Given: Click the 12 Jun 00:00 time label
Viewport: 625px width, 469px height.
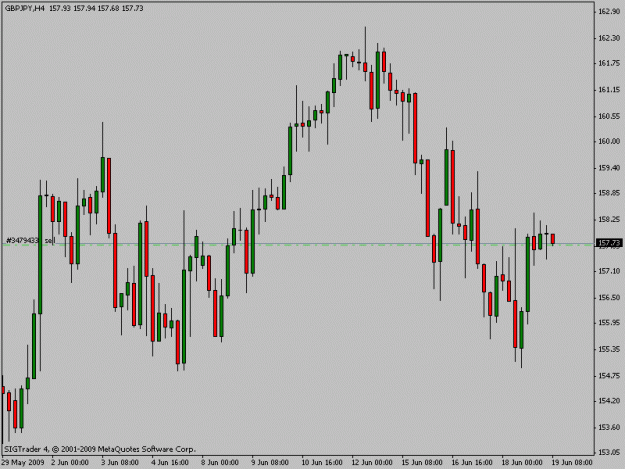Looking at the screenshot, I should (372, 463).
